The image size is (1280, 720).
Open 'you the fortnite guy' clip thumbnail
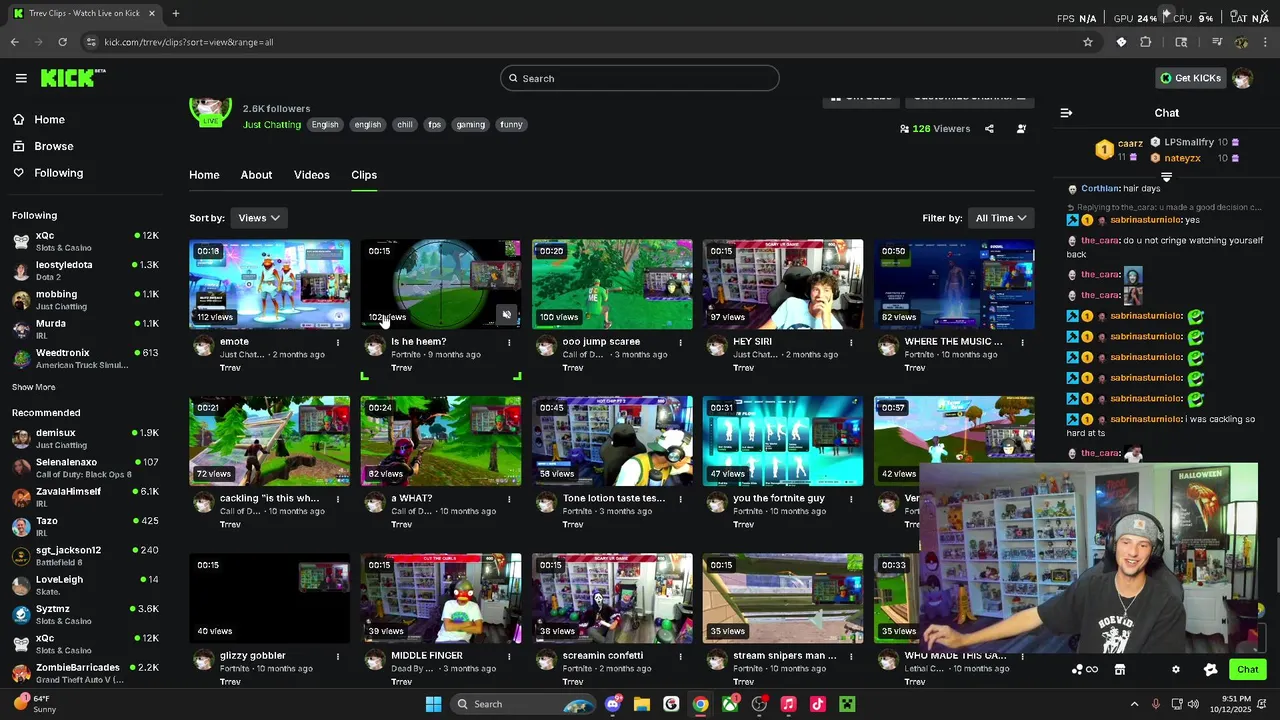pos(783,441)
